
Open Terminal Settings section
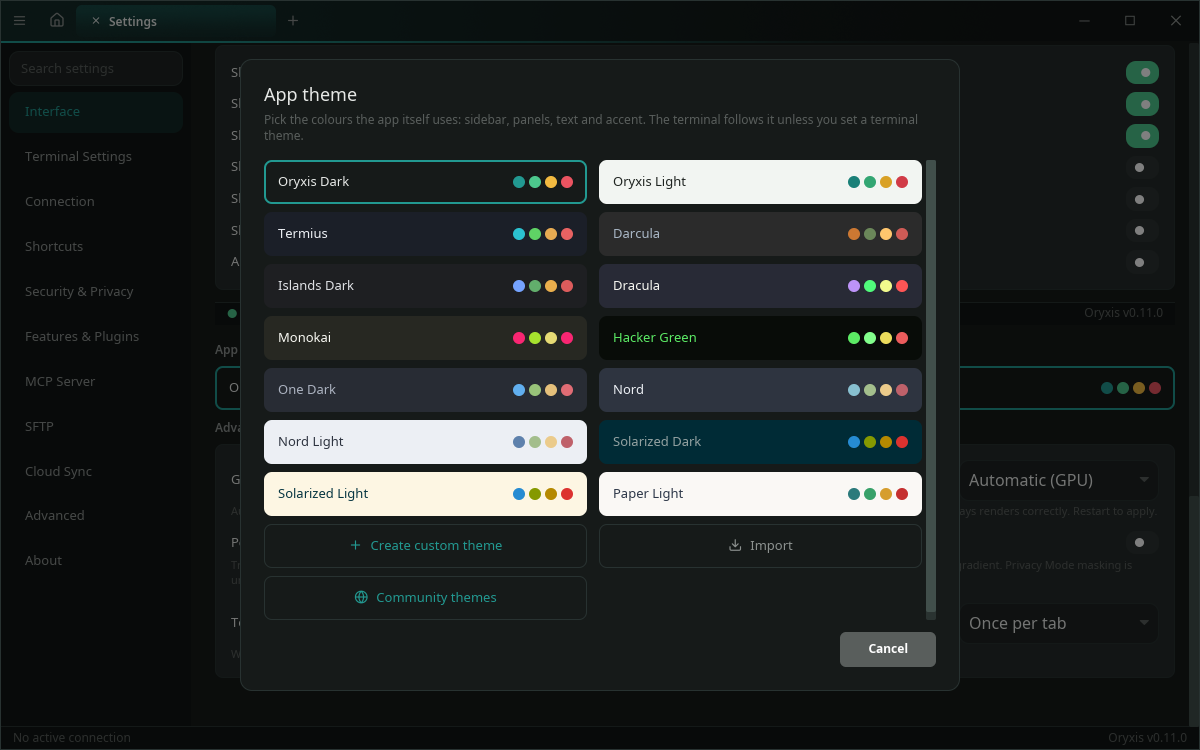[x=96, y=157]
